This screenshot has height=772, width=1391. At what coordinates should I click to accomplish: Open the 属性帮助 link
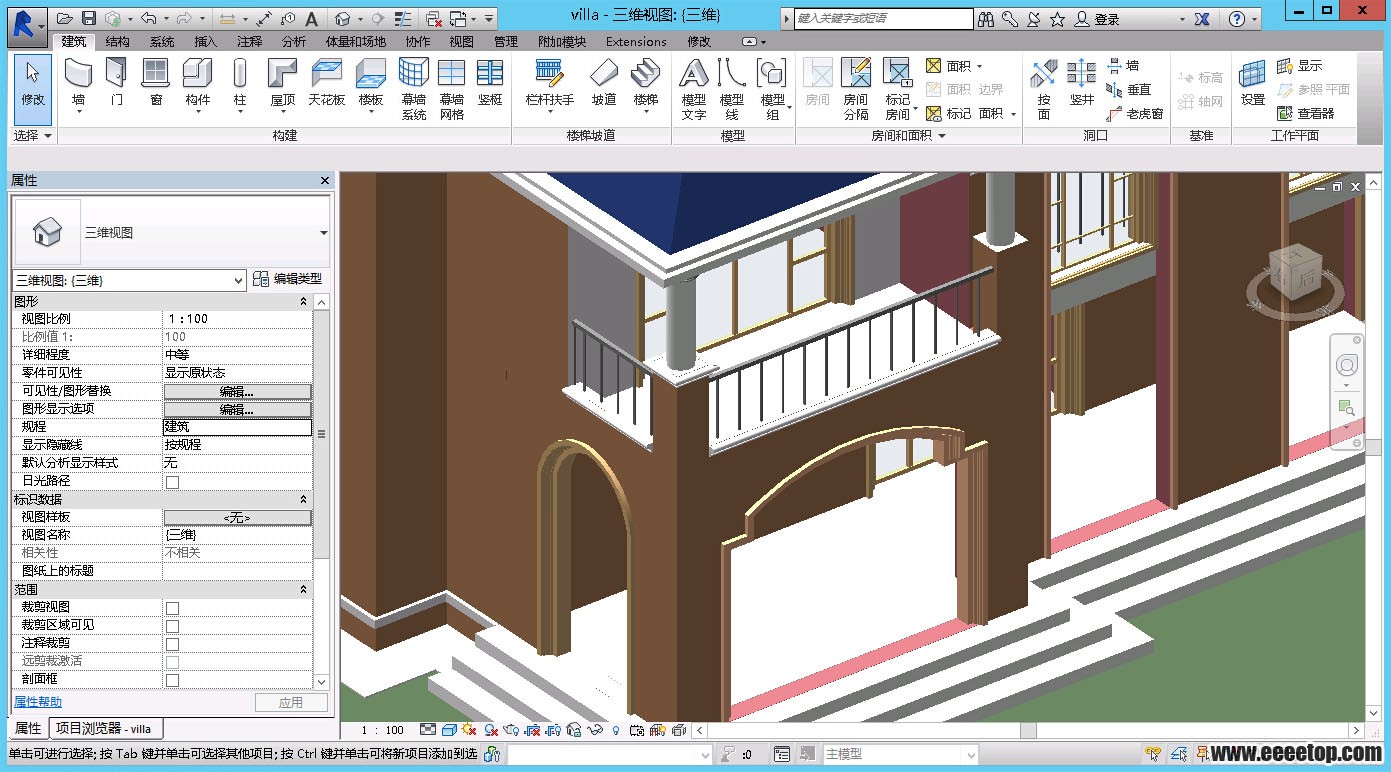(38, 702)
